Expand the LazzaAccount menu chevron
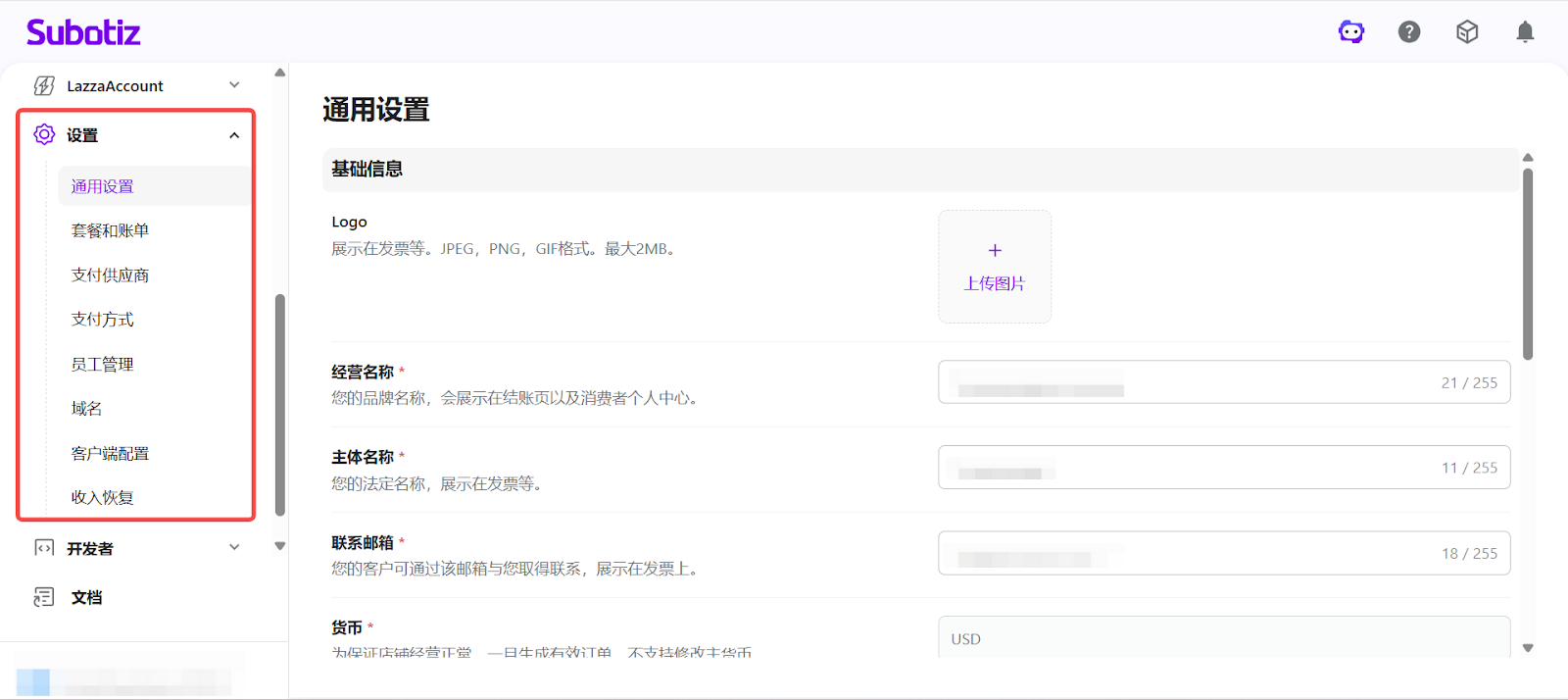Image resolution: width=1568 pixels, height=700 pixels. [x=234, y=85]
